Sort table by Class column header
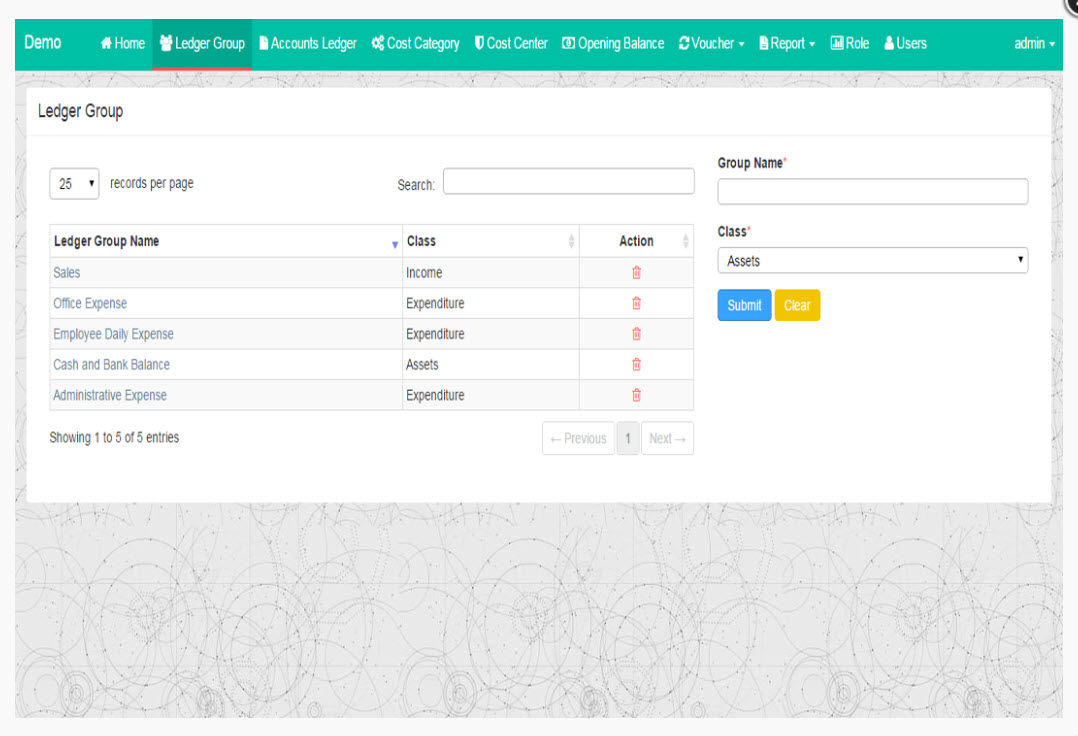This screenshot has height=736, width=1078. coord(490,241)
